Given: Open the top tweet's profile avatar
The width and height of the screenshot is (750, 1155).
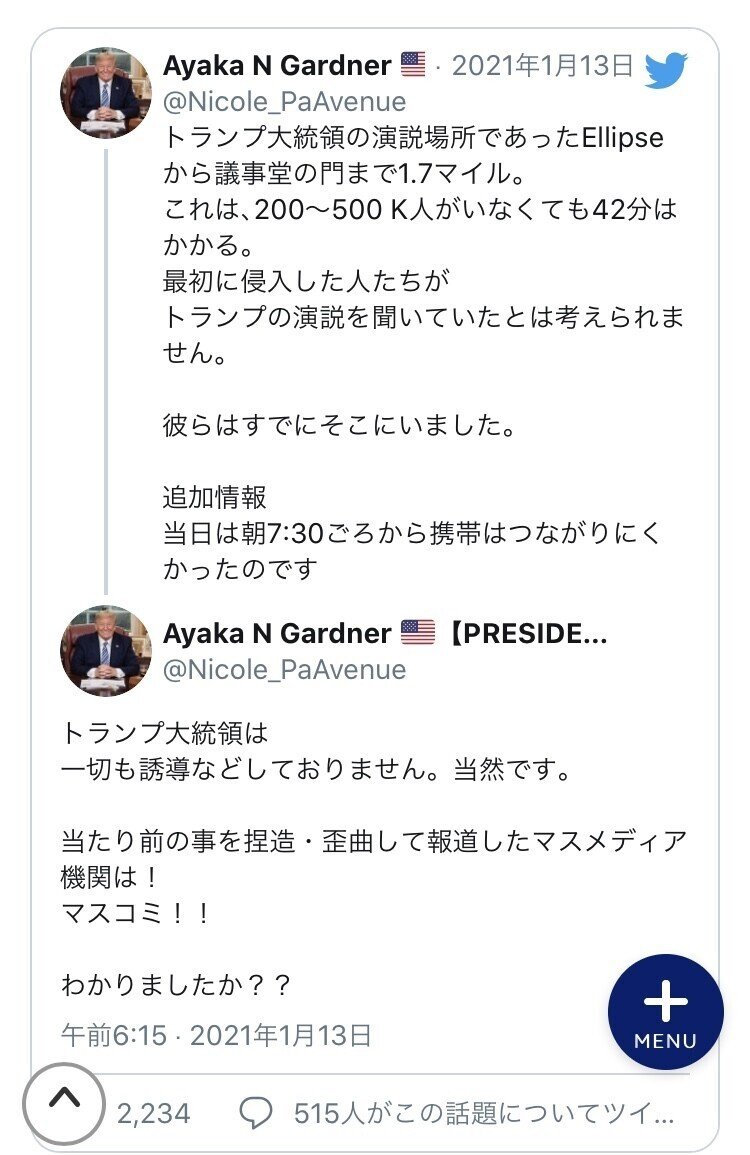Looking at the screenshot, I should point(105,92).
